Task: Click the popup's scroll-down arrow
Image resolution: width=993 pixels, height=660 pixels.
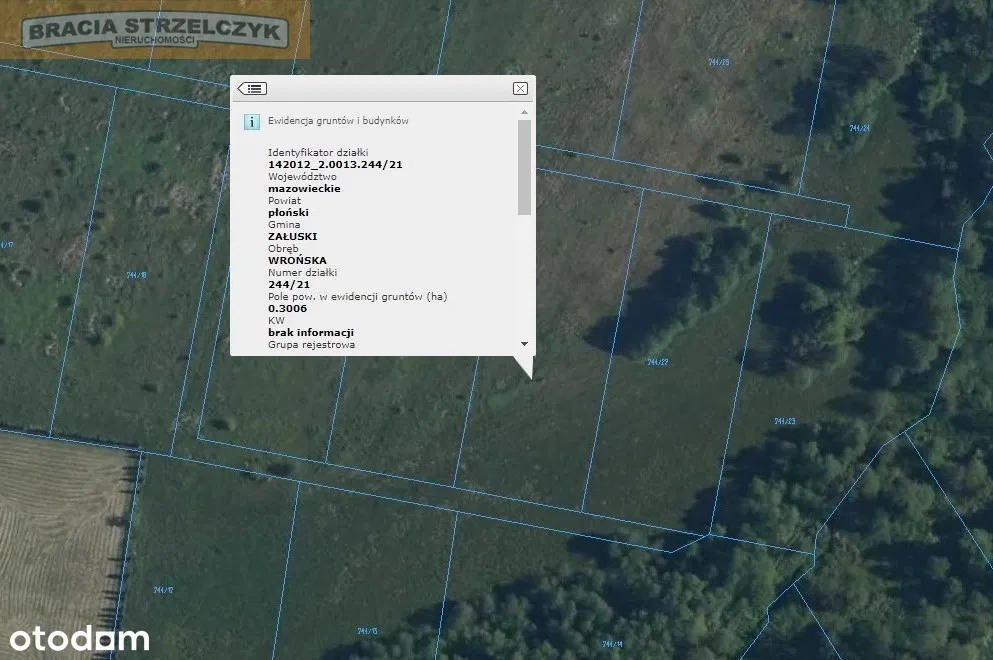Action: pos(524,344)
